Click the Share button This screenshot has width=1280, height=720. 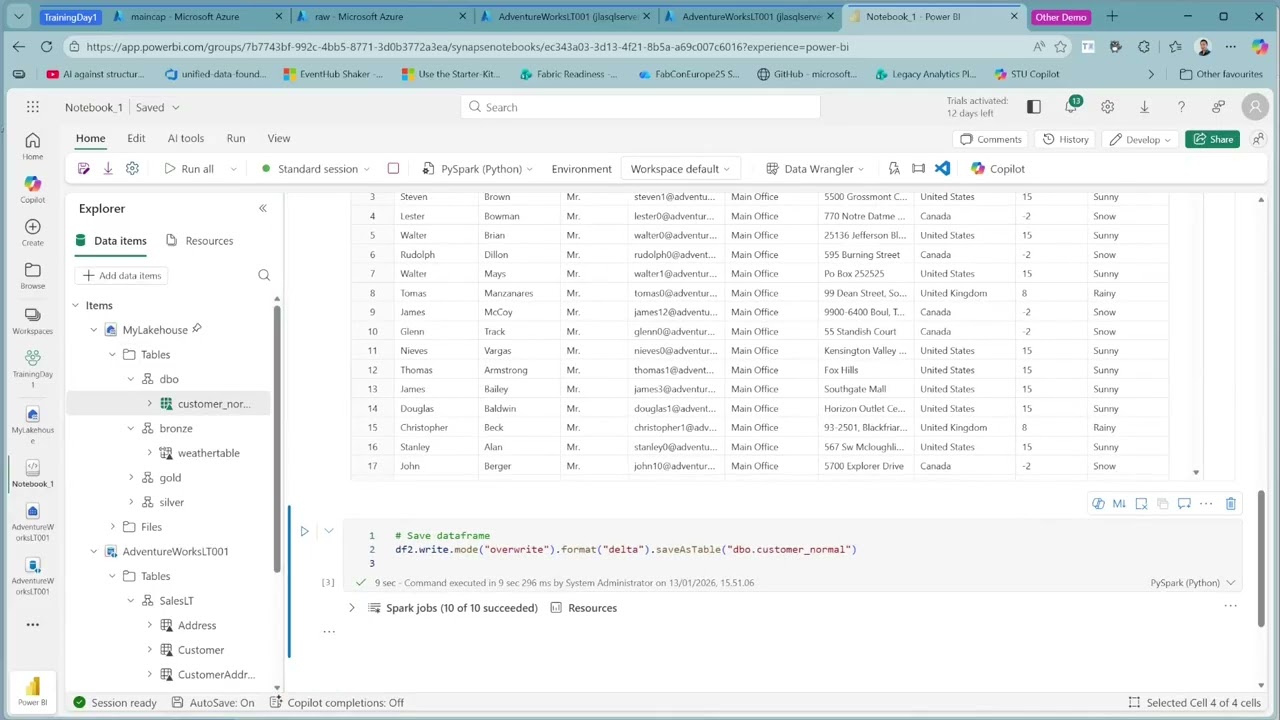[1212, 139]
